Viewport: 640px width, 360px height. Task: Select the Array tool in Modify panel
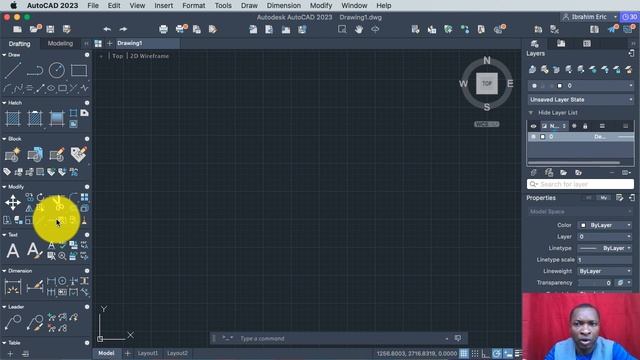click(84, 198)
